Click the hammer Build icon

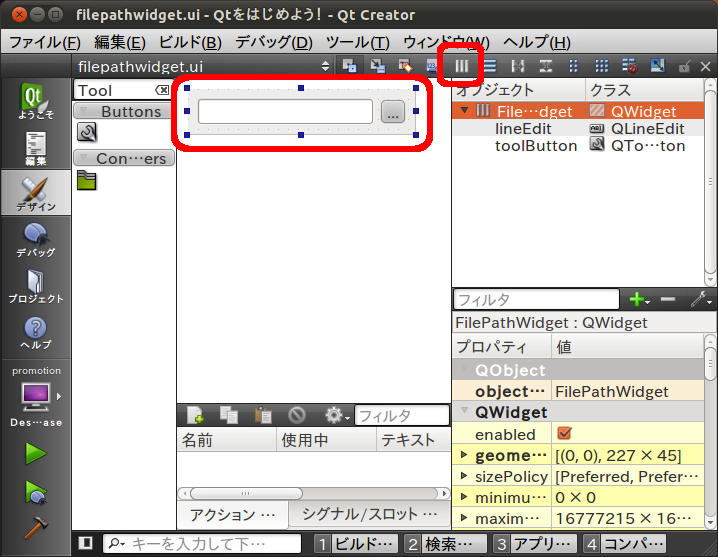35,527
